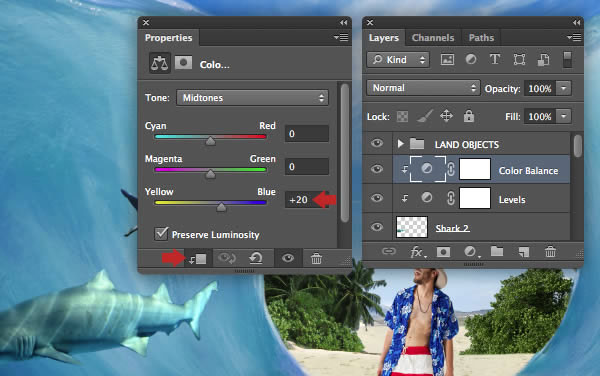Toggle Levels mask link chain
This screenshot has width=600, height=376.
[451, 198]
